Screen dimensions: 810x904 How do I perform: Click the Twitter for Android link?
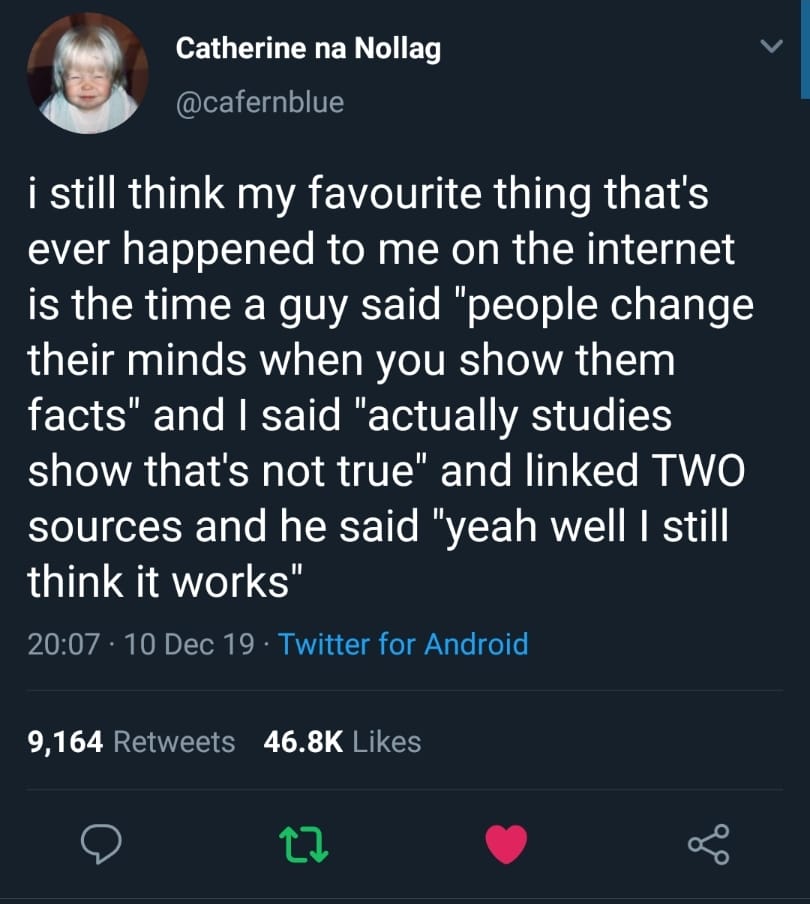pos(403,643)
